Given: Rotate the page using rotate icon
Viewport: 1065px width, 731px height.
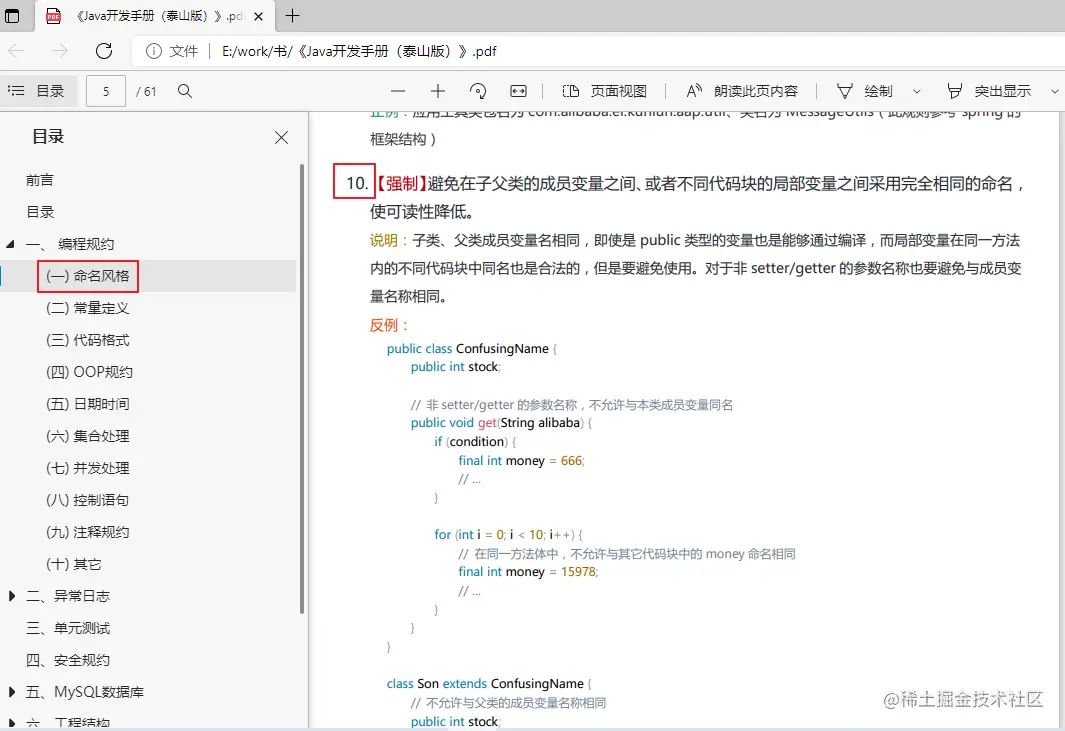Looking at the screenshot, I should (478, 90).
